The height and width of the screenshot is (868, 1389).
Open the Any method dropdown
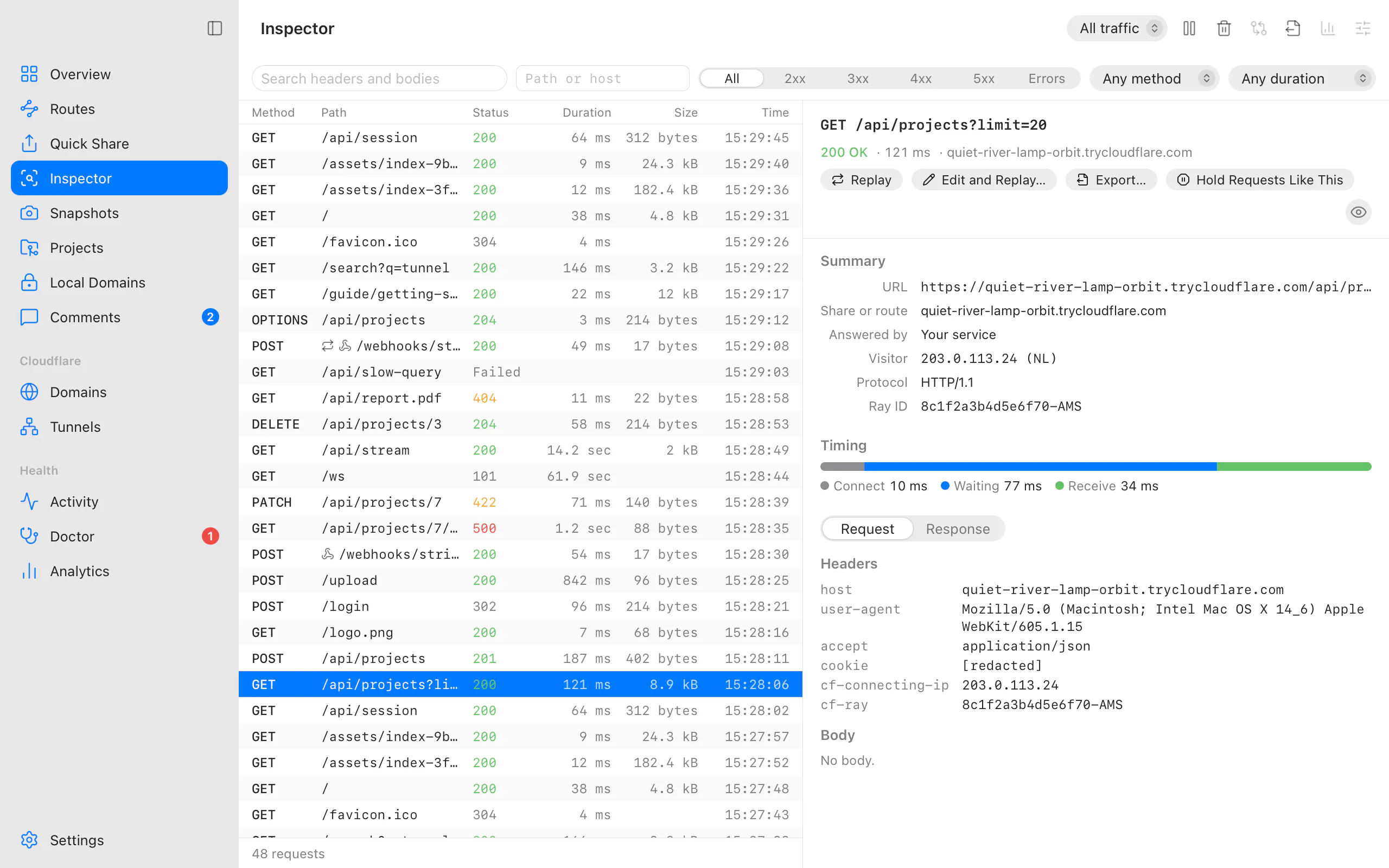1154,78
